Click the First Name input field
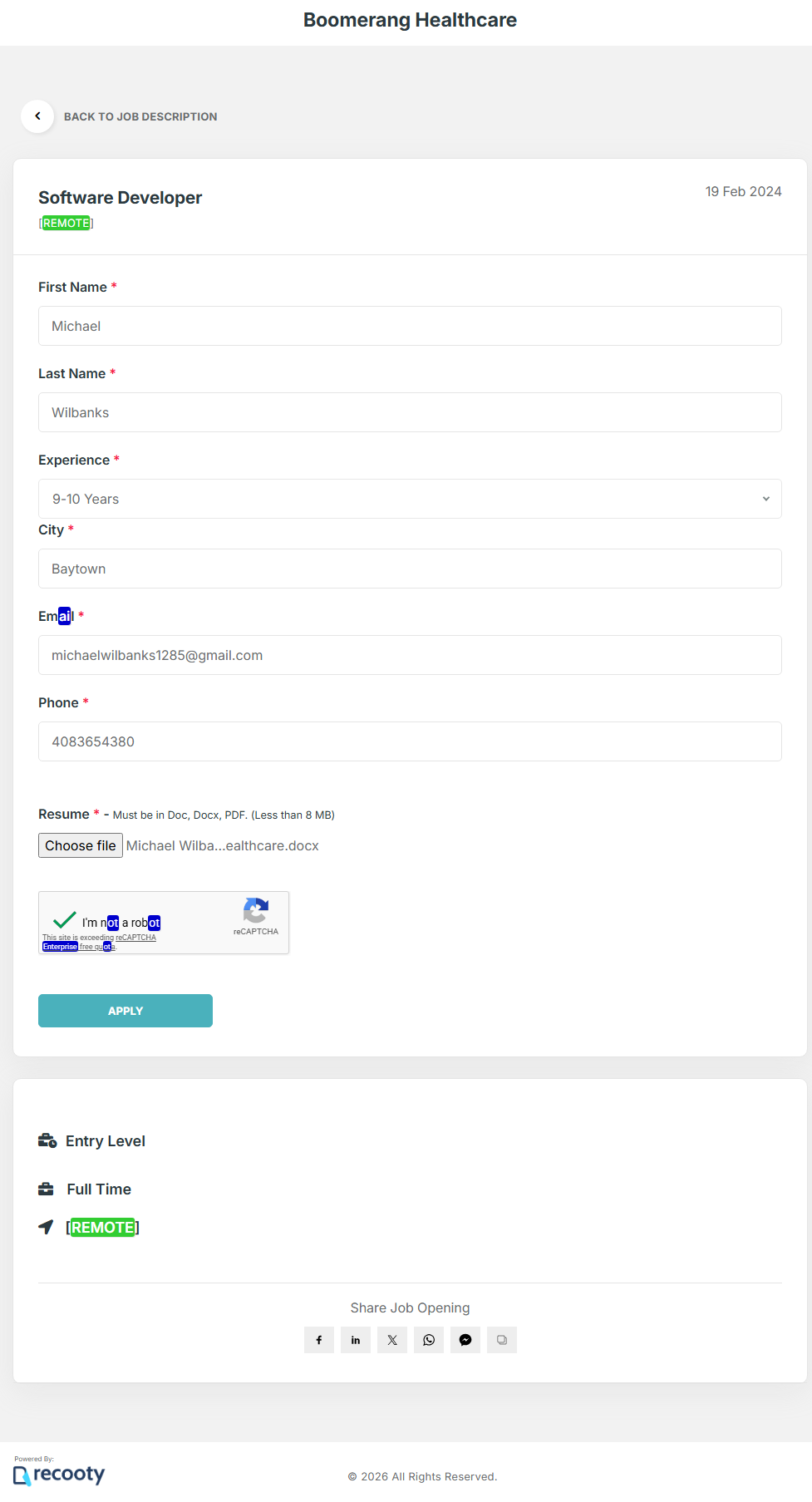This screenshot has width=812, height=1502. pos(410,326)
